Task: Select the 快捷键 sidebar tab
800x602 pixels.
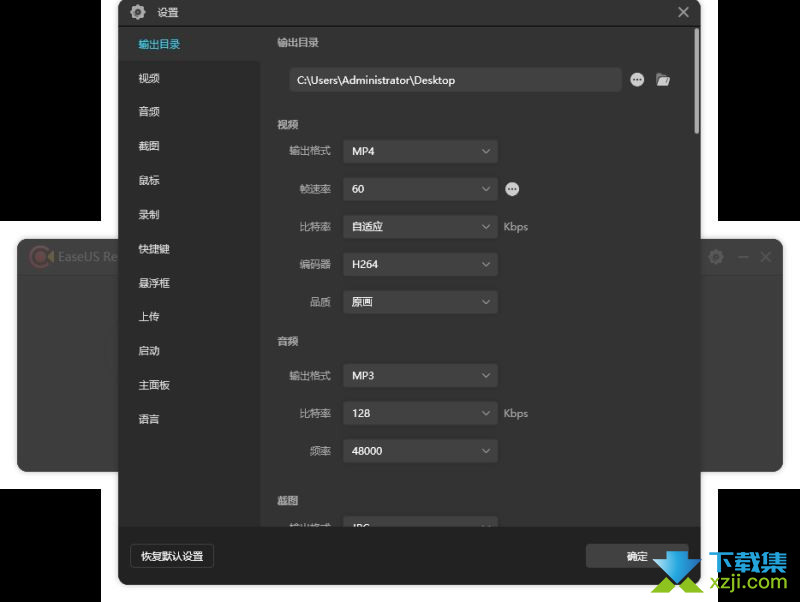Action: point(189,248)
